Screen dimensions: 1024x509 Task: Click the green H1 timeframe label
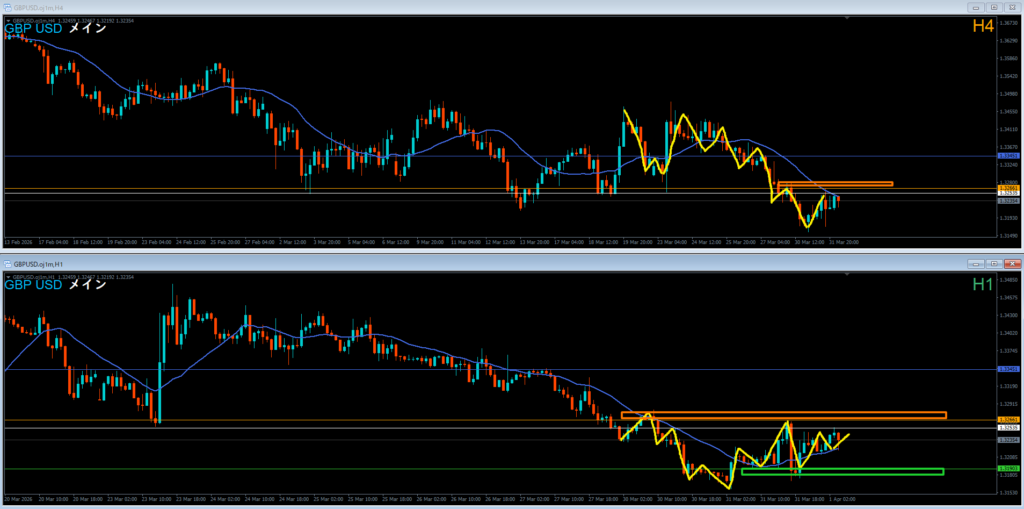pos(982,284)
